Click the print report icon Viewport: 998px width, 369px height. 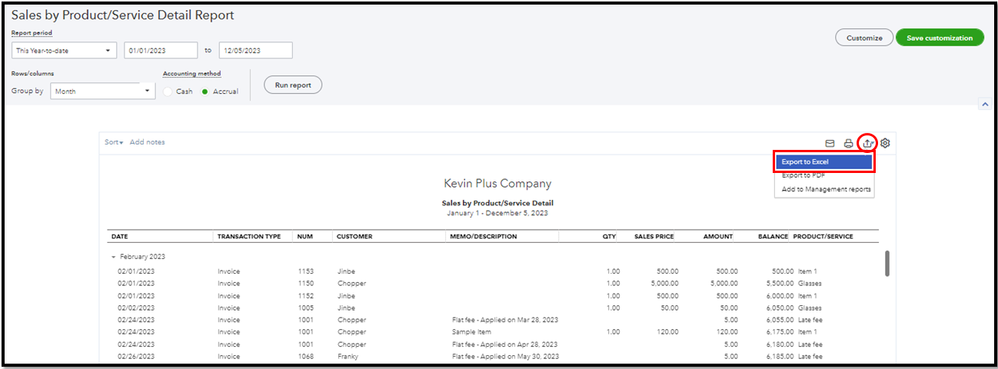click(x=848, y=143)
